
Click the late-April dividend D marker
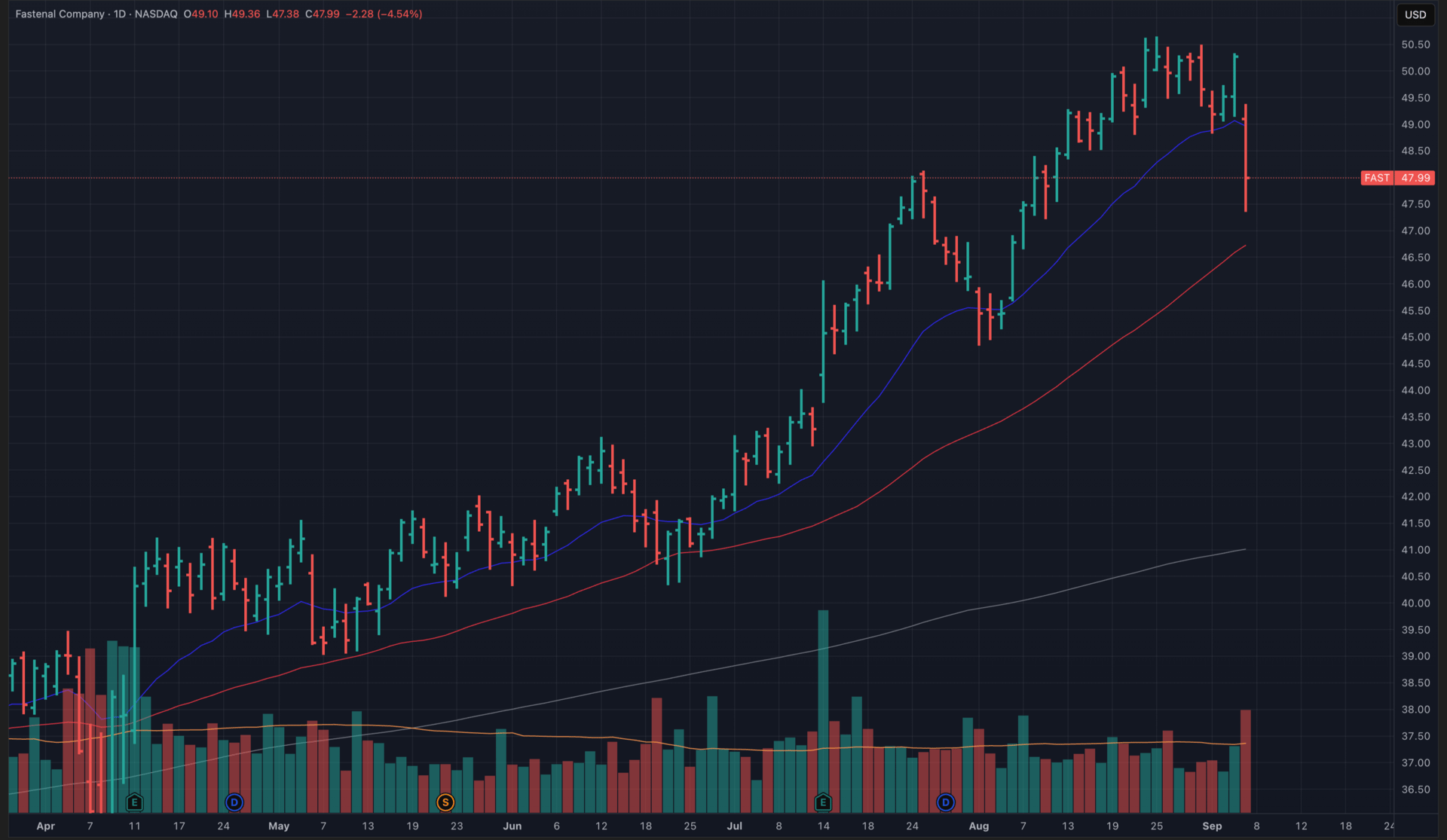tap(234, 802)
